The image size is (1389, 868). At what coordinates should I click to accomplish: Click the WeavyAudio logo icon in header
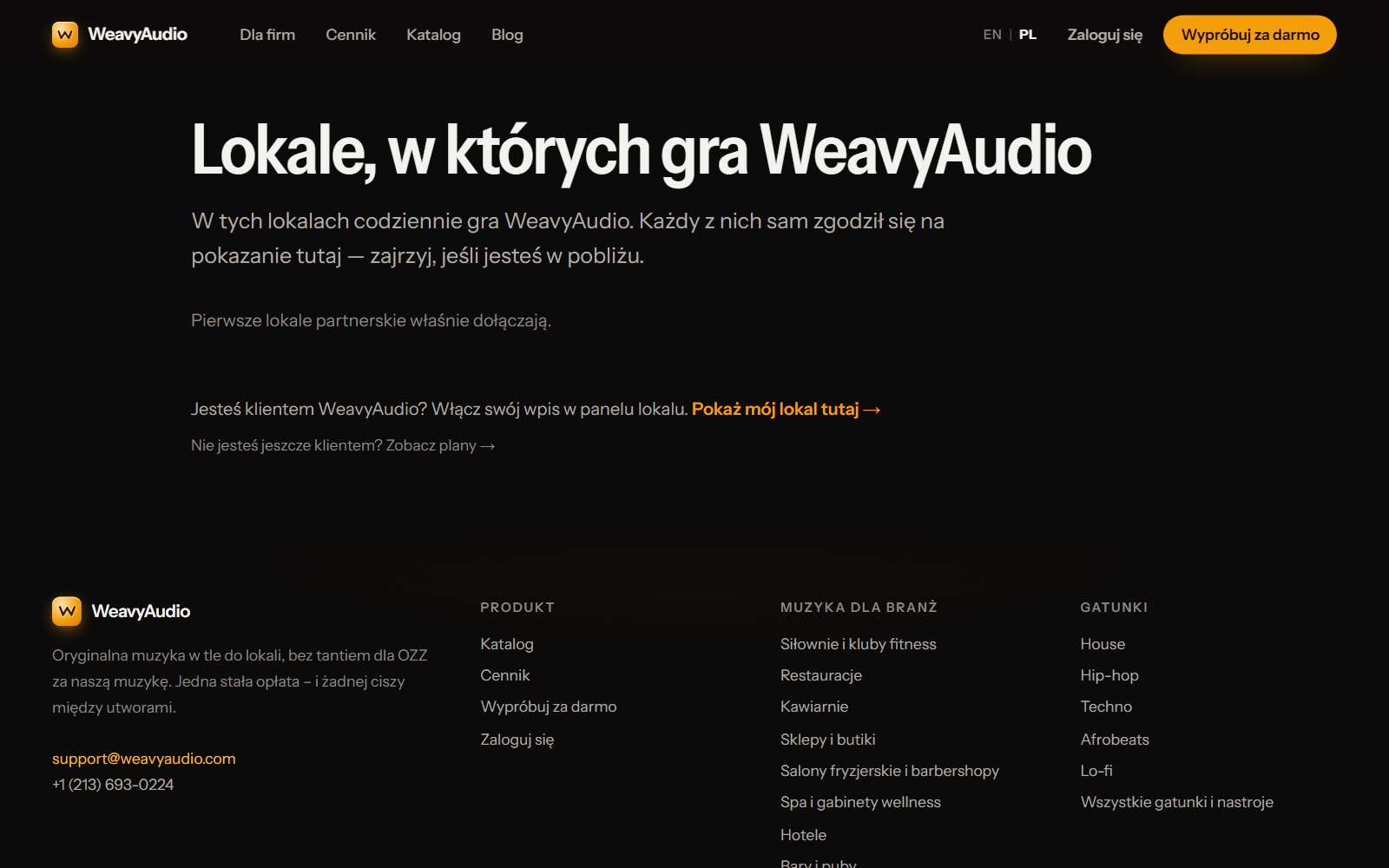[65, 35]
